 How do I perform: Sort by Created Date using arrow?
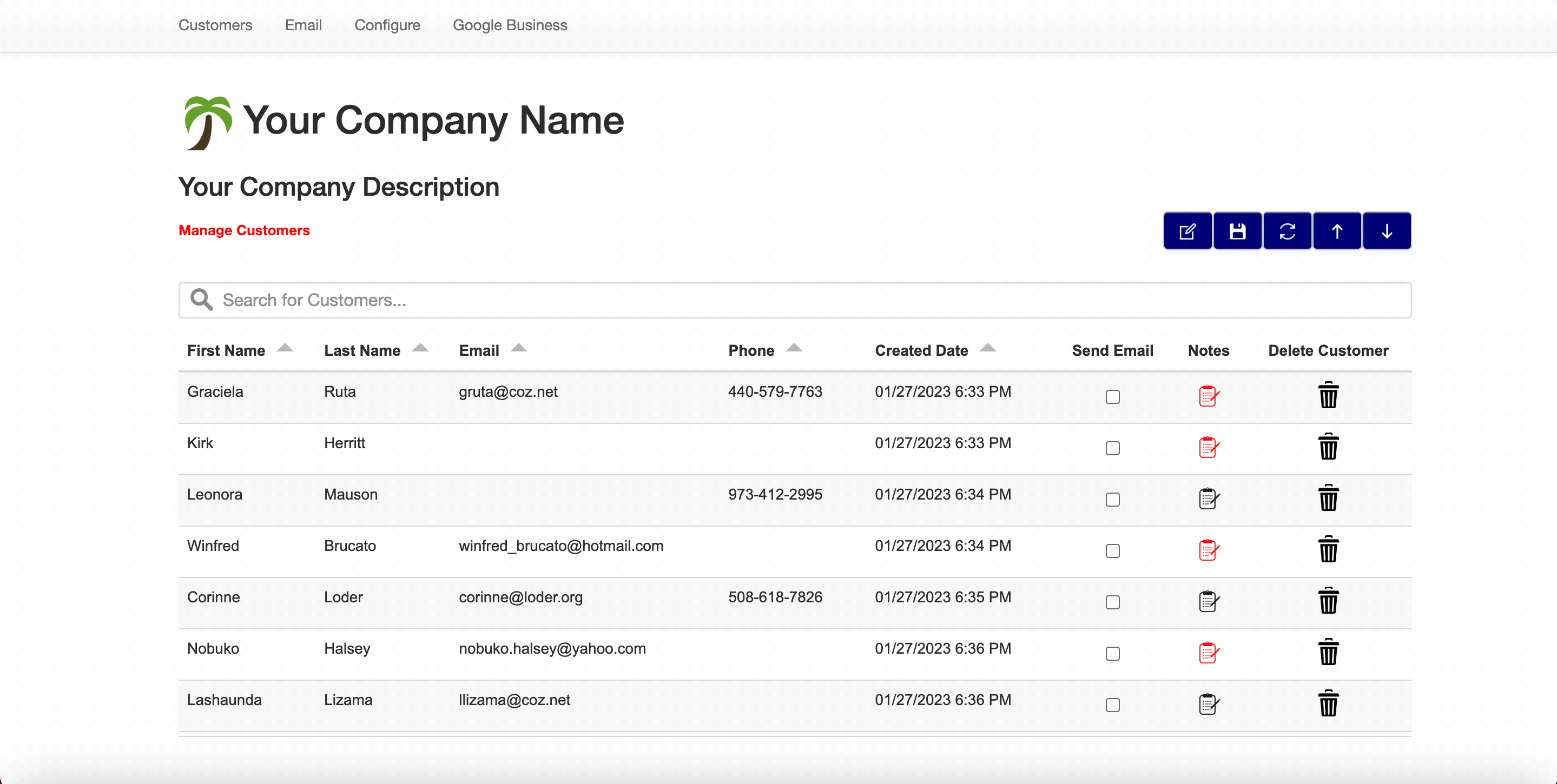(988, 348)
